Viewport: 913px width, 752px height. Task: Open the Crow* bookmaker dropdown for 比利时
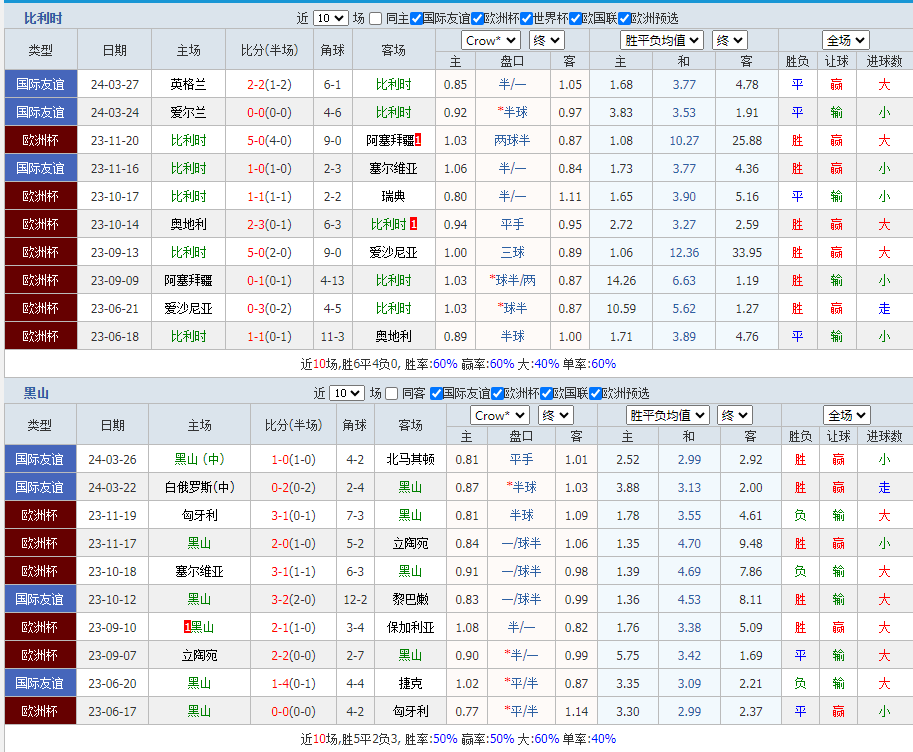489,40
